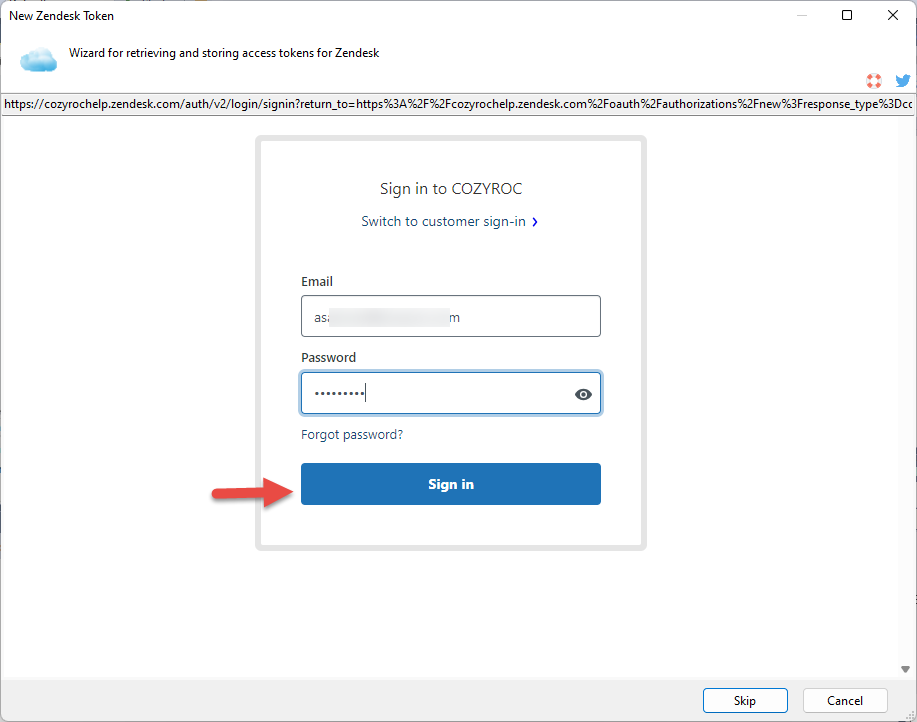Click the wizard description text
917x722 pixels.
[224, 53]
